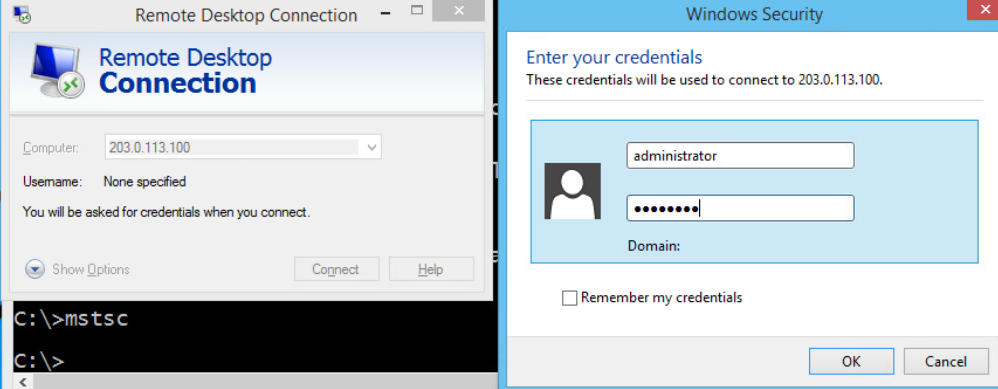Click the command prompt window area
The width and height of the screenshot is (998, 389).
tap(255, 337)
